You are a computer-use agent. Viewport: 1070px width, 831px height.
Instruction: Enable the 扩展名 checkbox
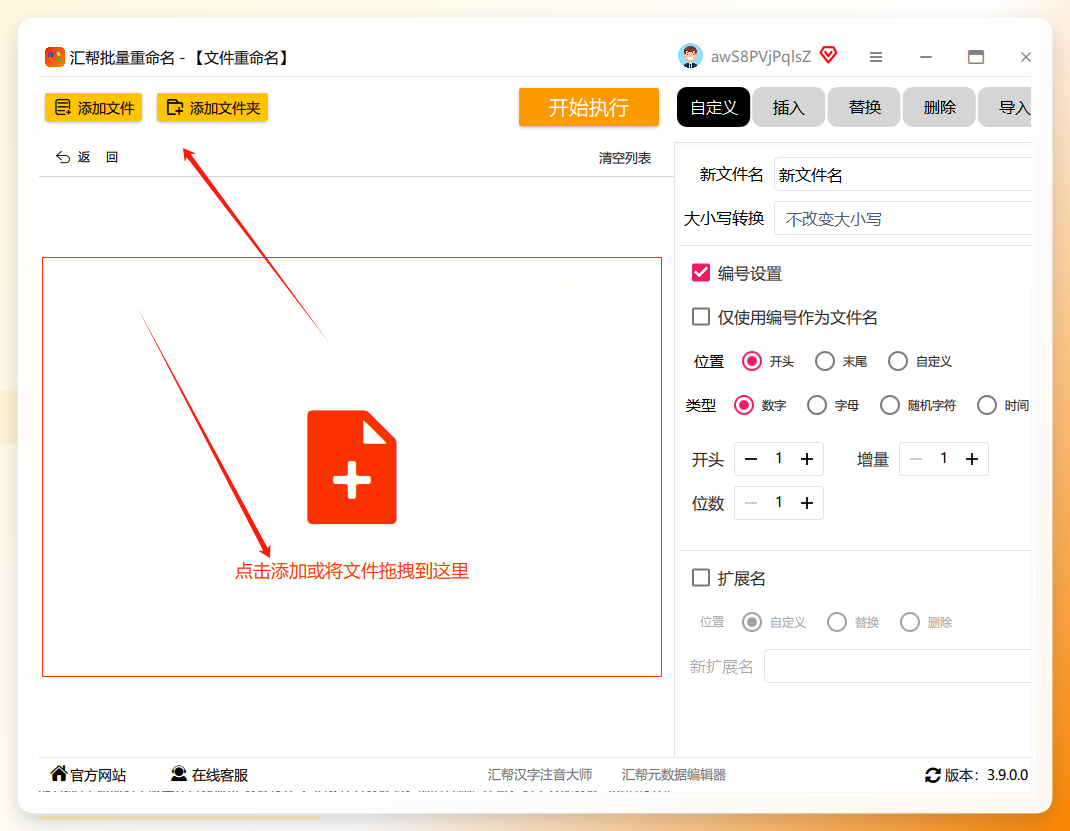coord(701,578)
